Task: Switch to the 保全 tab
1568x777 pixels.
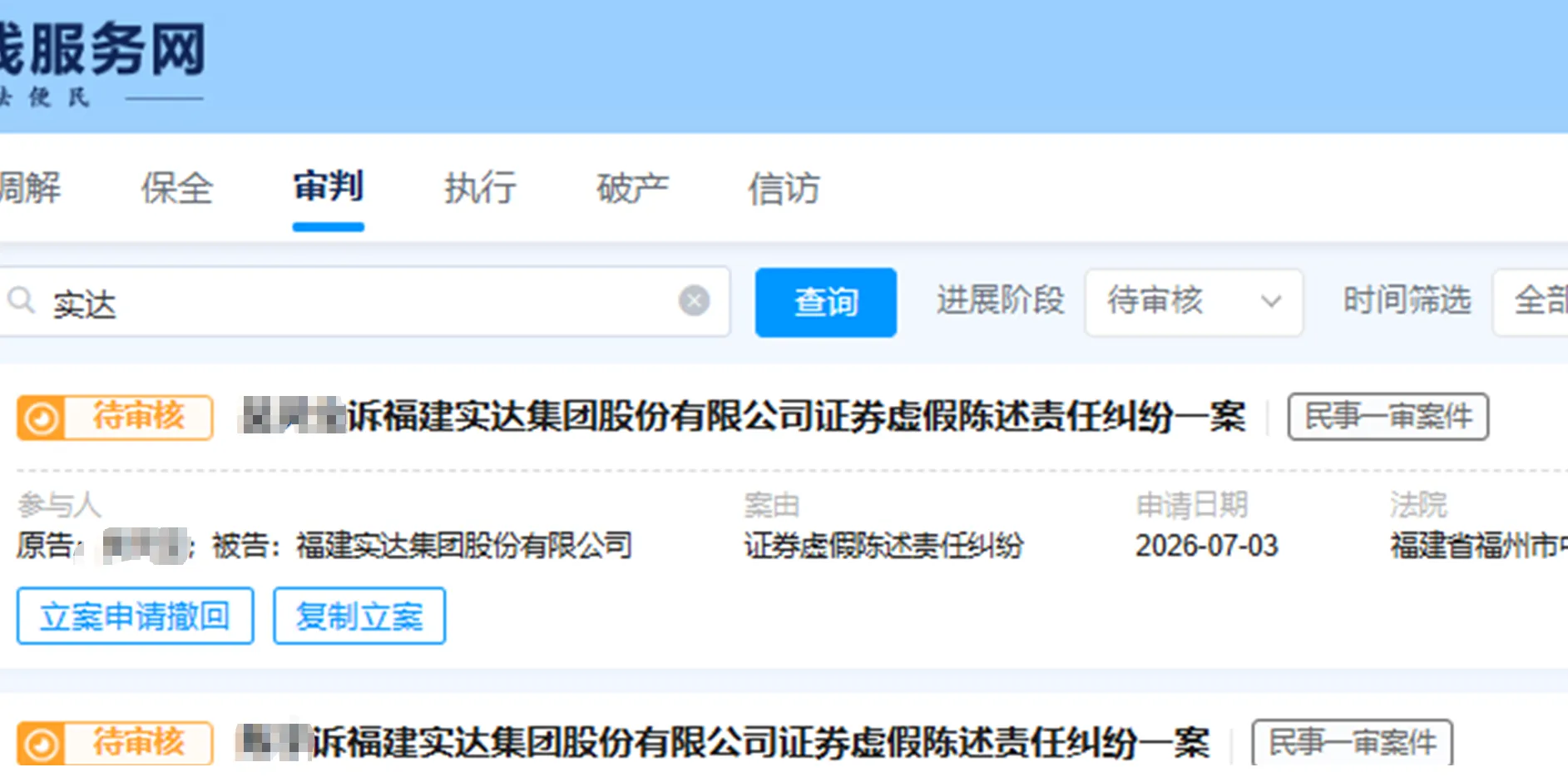Action: pos(176,188)
